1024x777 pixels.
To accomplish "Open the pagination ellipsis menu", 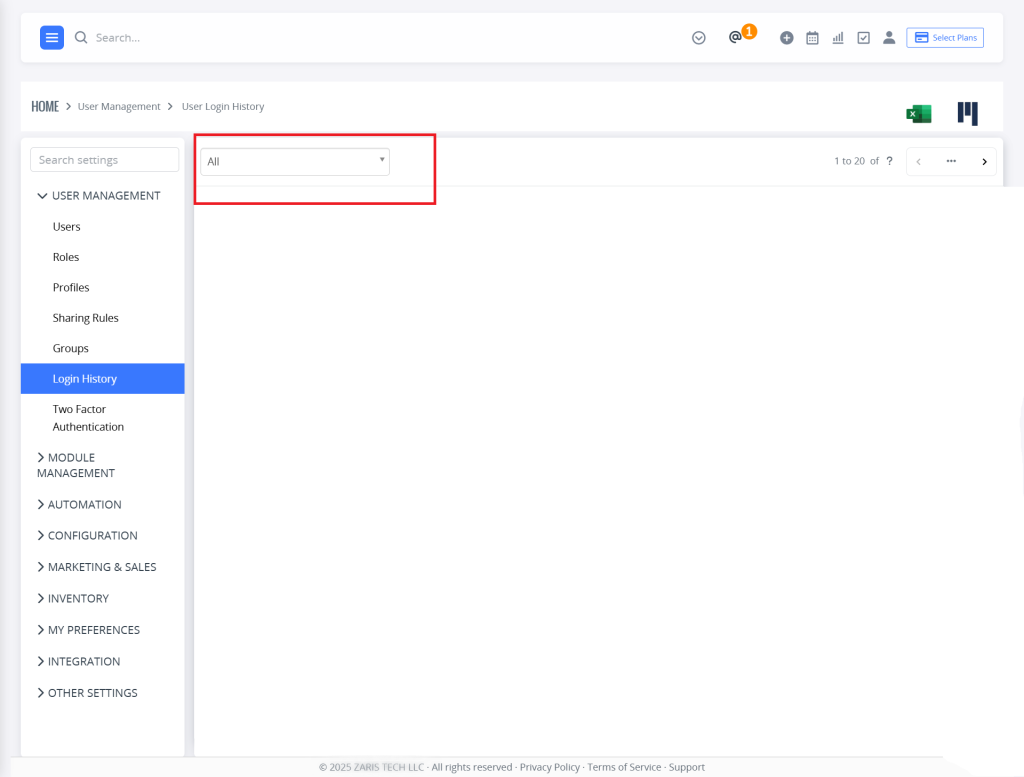I will tap(951, 161).
